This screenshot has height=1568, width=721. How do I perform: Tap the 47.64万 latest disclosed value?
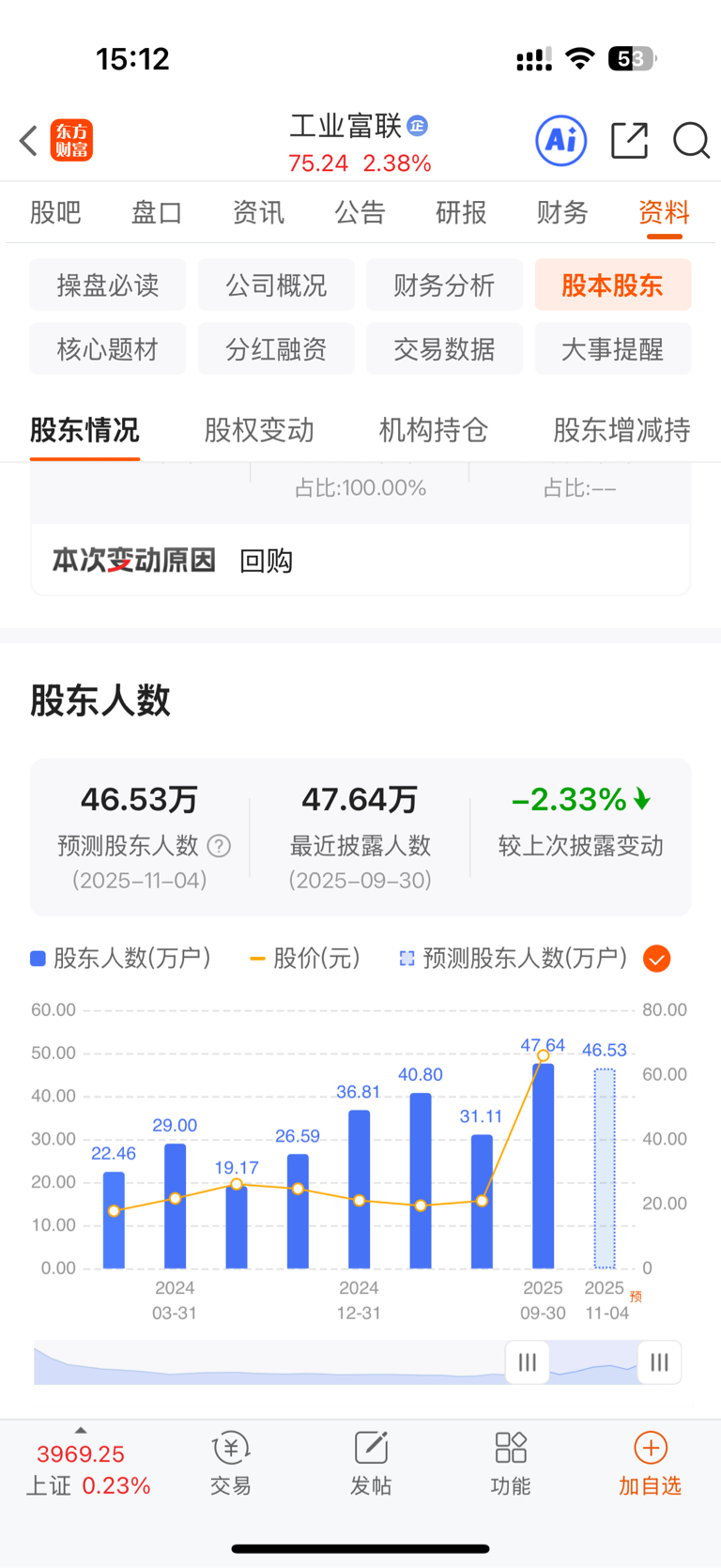pos(360,799)
